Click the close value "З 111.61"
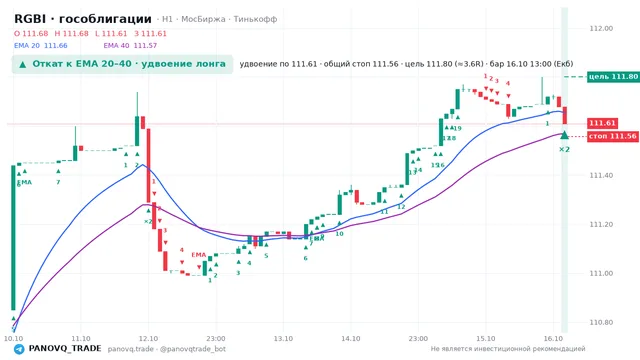The width and height of the screenshot is (640, 360). click(x=150, y=33)
